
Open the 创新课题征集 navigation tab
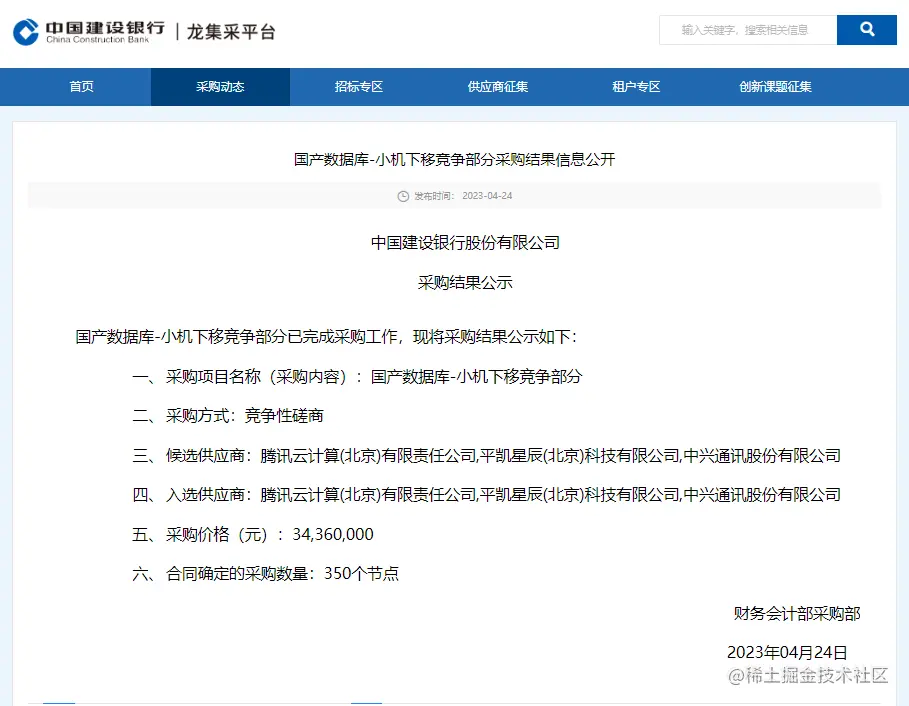(775, 87)
